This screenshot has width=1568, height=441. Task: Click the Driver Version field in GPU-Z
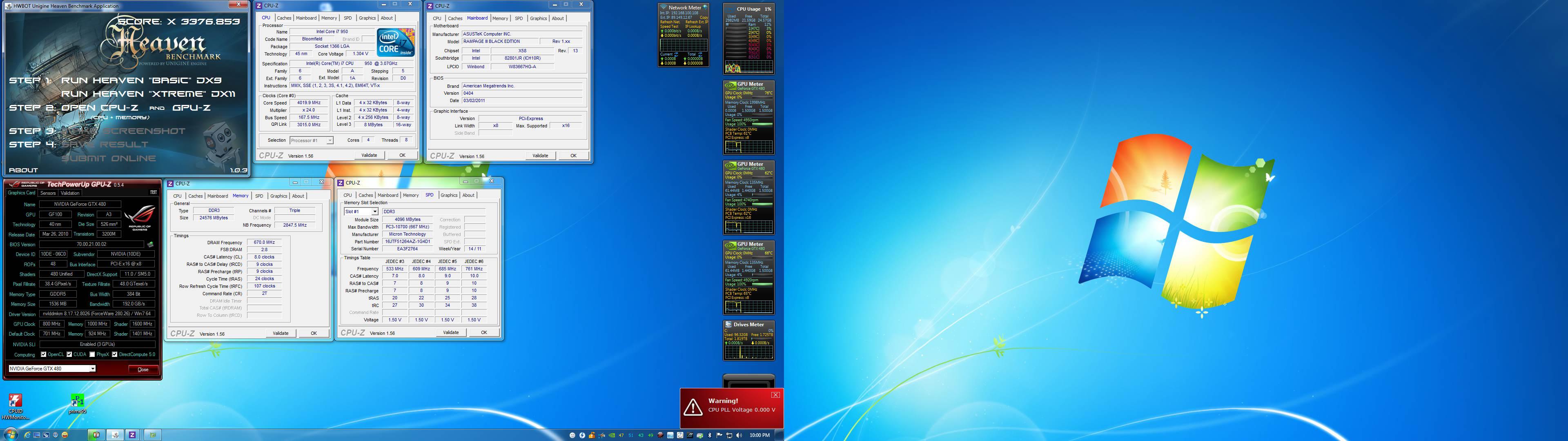[x=98, y=314]
